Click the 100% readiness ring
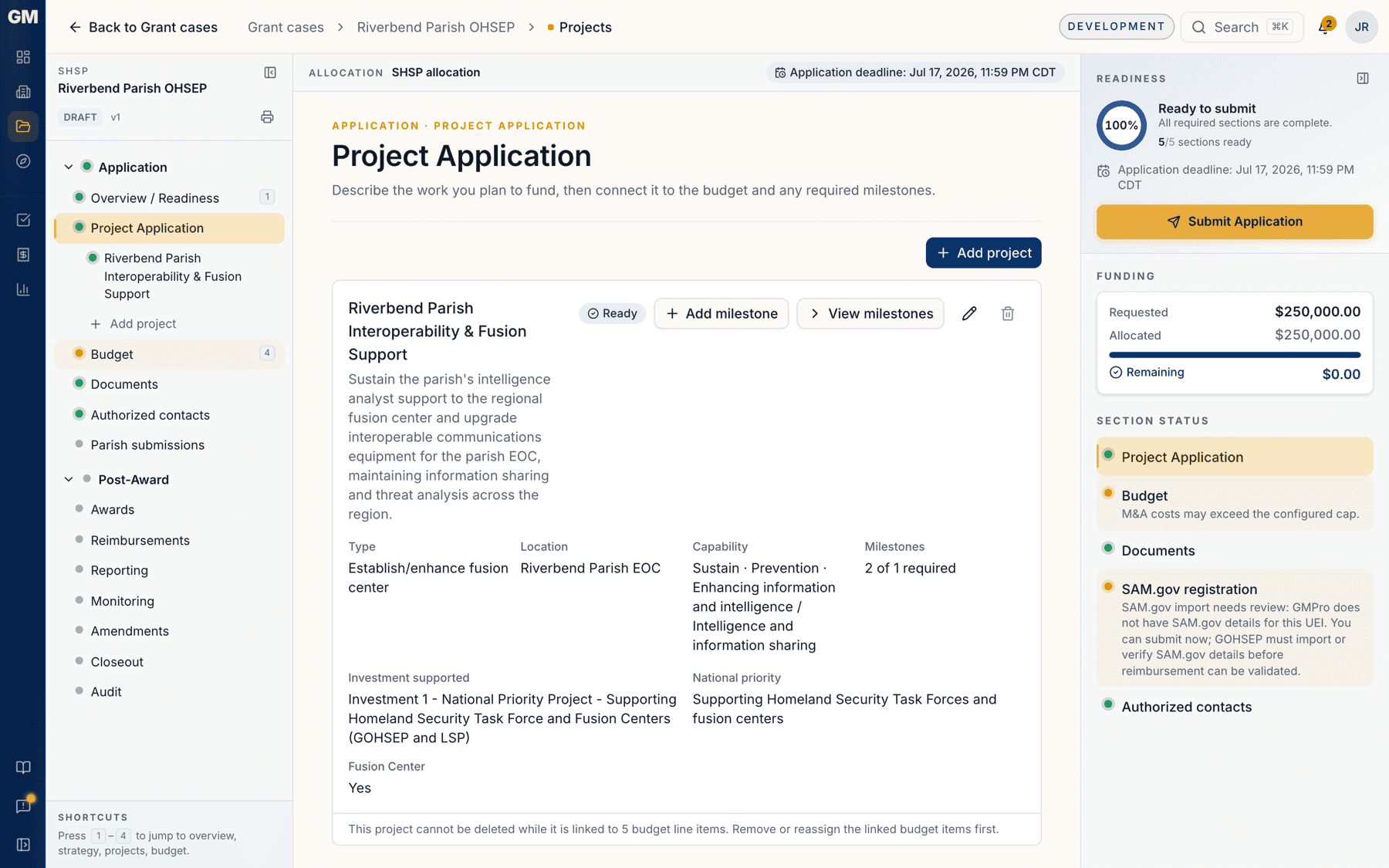This screenshot has width=1389, height=868. tap(1121, 125)
